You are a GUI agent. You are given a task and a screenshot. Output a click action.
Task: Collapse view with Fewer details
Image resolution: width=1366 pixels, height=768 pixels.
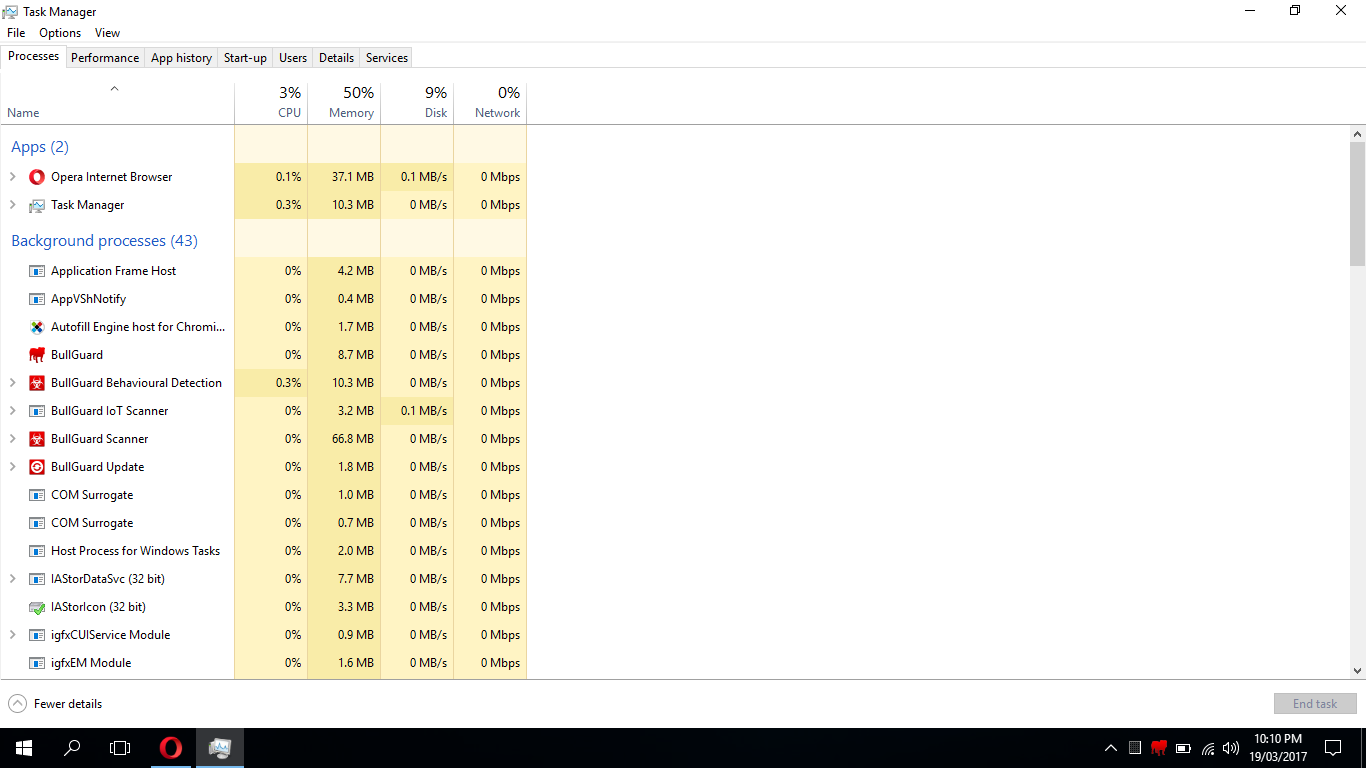pos(55,704)
